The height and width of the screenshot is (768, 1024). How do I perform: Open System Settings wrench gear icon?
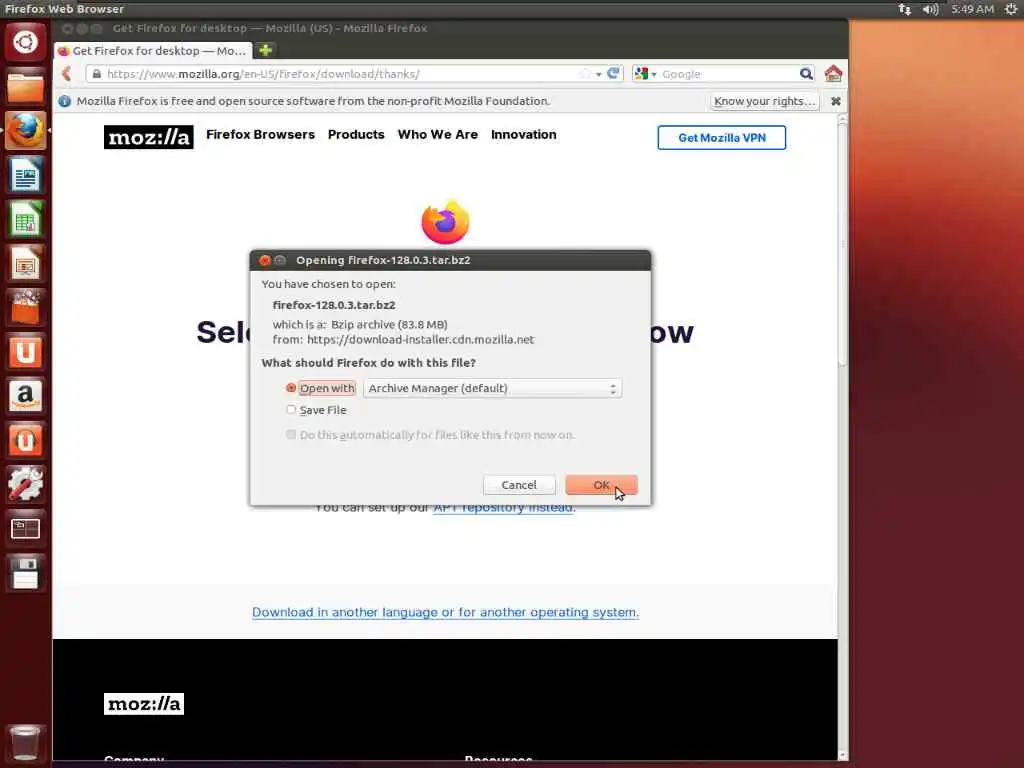point(25,485)
